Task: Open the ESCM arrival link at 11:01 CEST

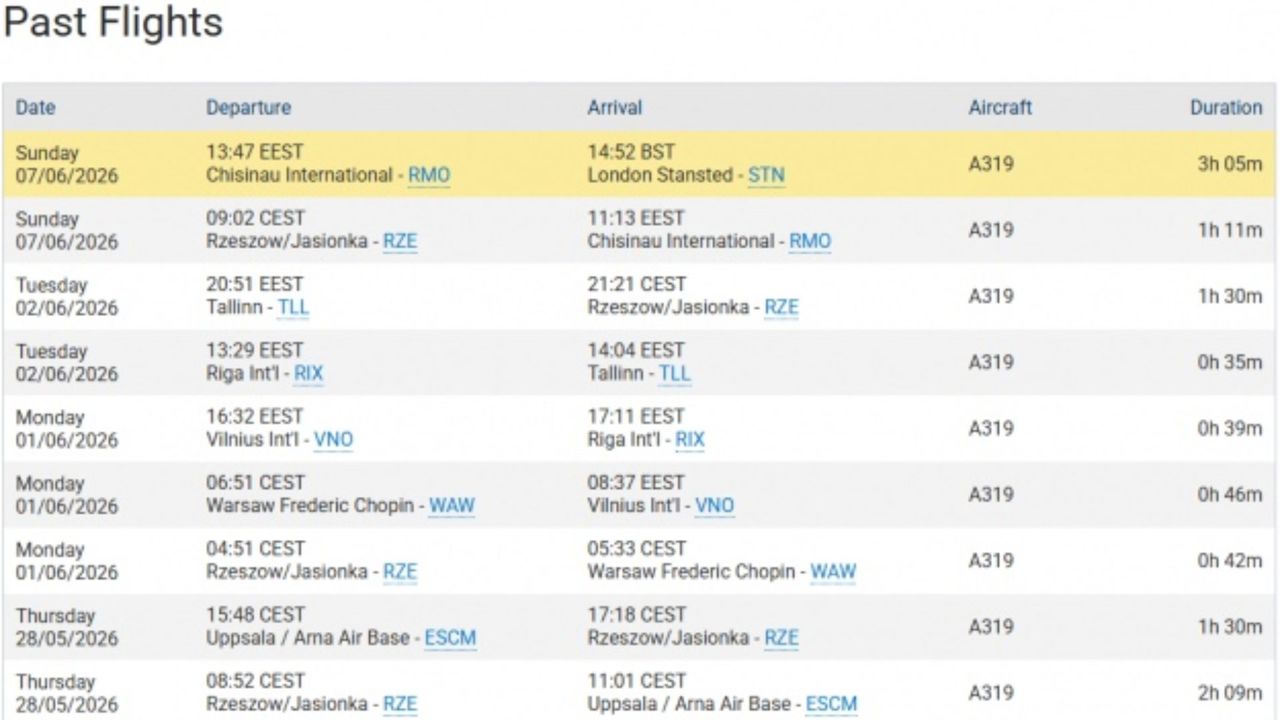Action: click(x=831, y=704)
